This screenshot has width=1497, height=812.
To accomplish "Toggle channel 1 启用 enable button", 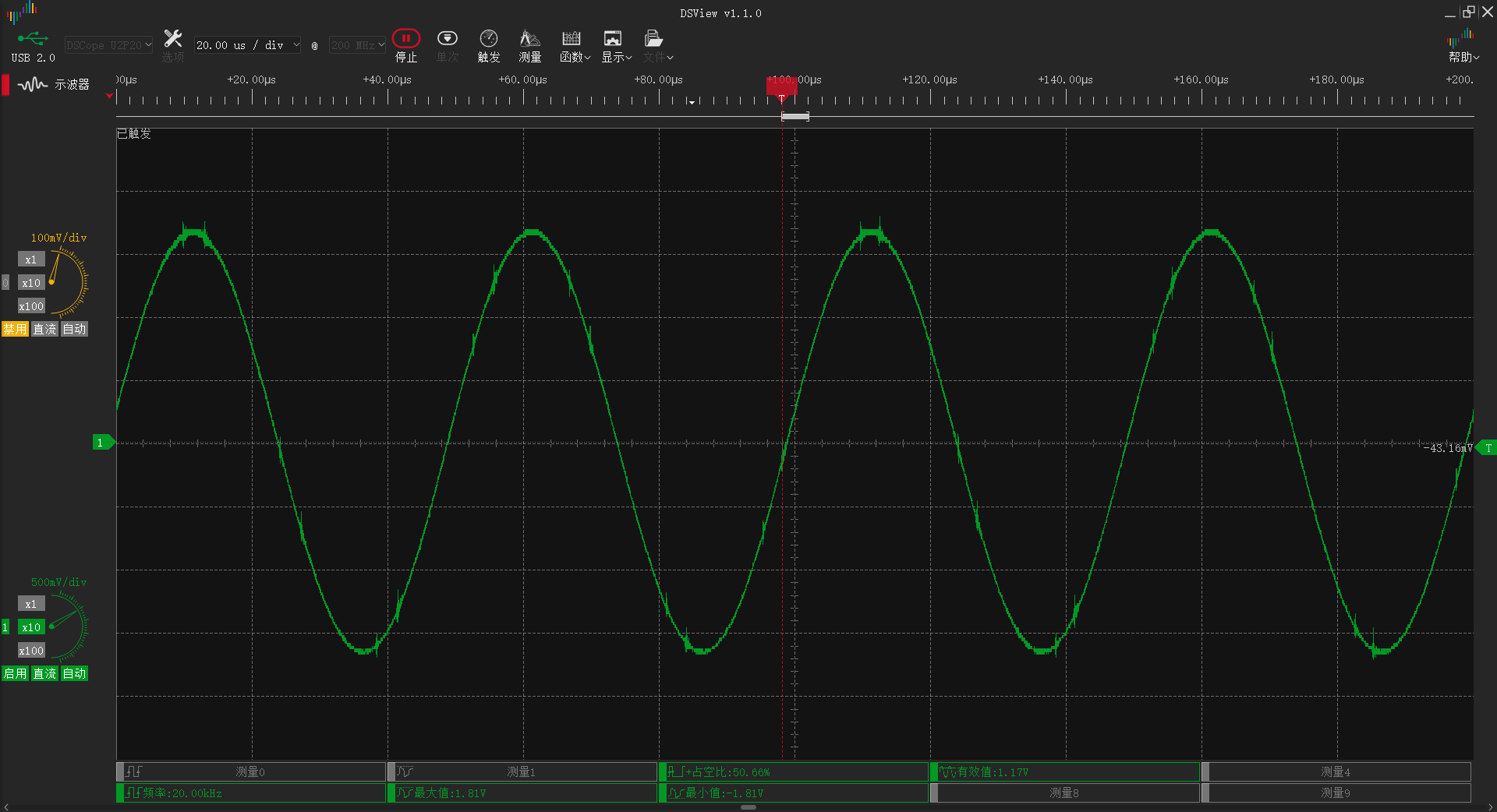I will 15,673.
